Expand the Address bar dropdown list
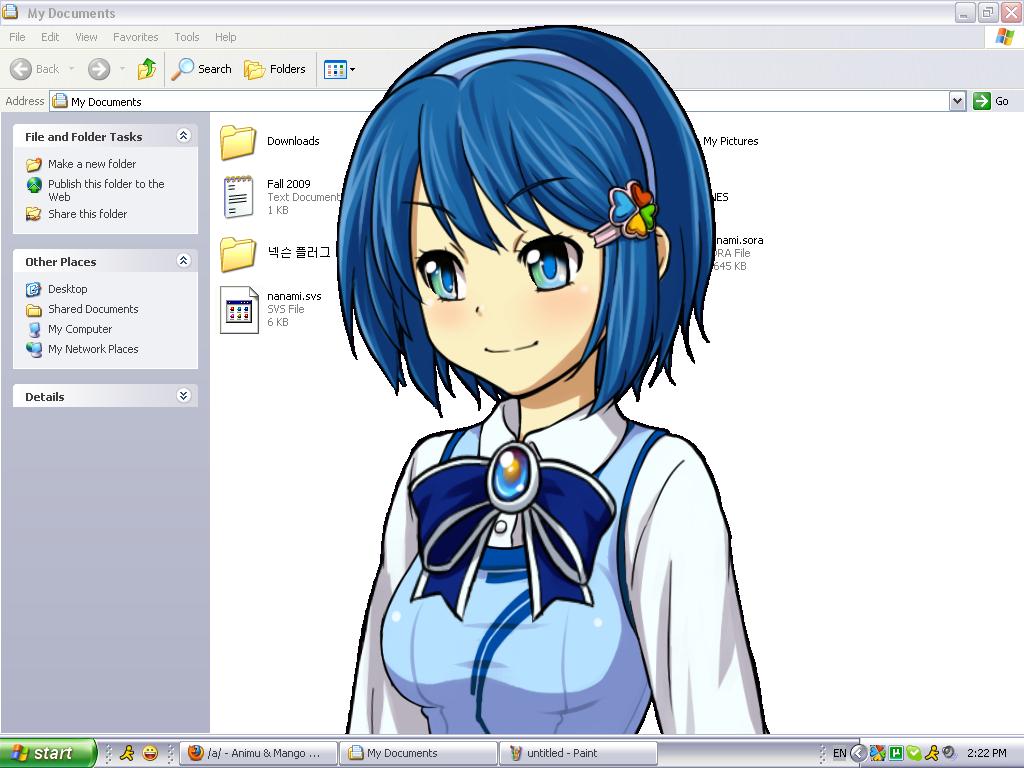1024x768 pixels. pyautogui.click(x=957, y=101)
